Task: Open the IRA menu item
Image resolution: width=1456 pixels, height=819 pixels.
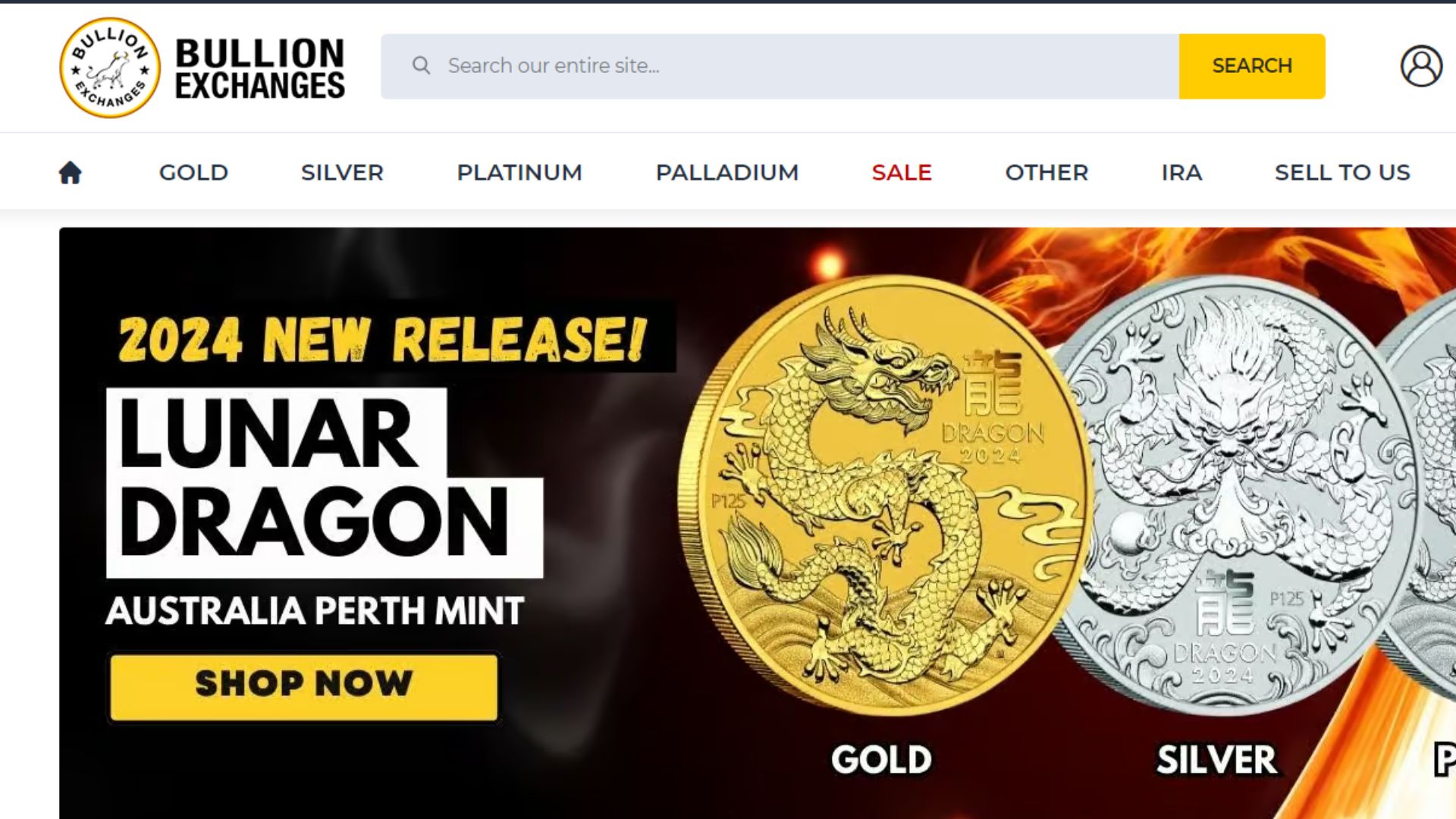Action: pos(1181,172)
